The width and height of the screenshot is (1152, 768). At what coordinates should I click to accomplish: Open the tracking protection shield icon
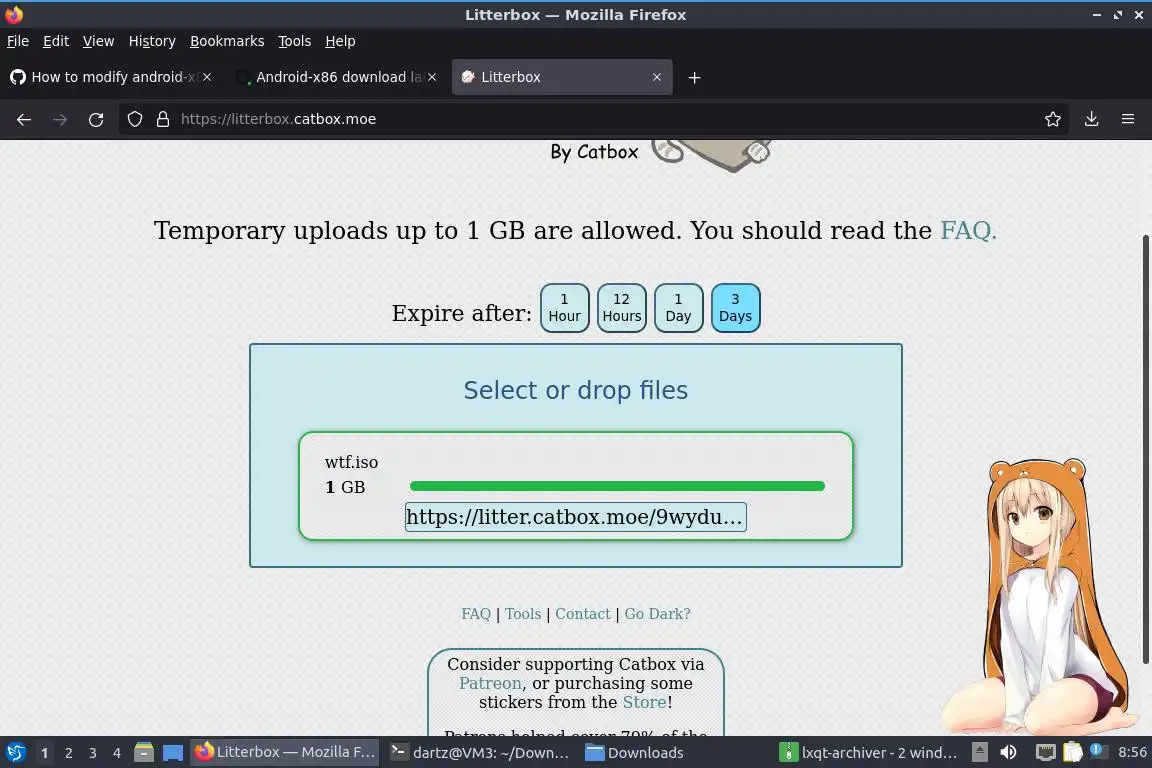134,119
